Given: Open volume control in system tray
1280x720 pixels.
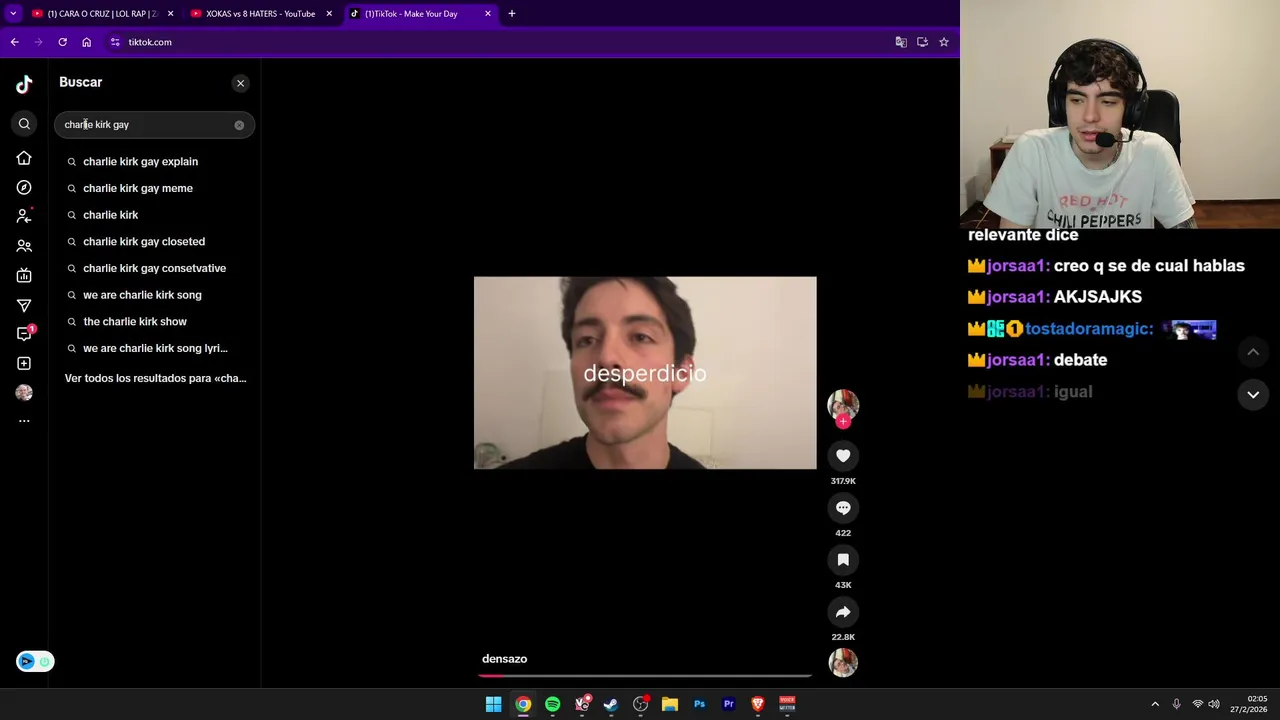Looking at the screenshot, I should tap(1214, 704).
